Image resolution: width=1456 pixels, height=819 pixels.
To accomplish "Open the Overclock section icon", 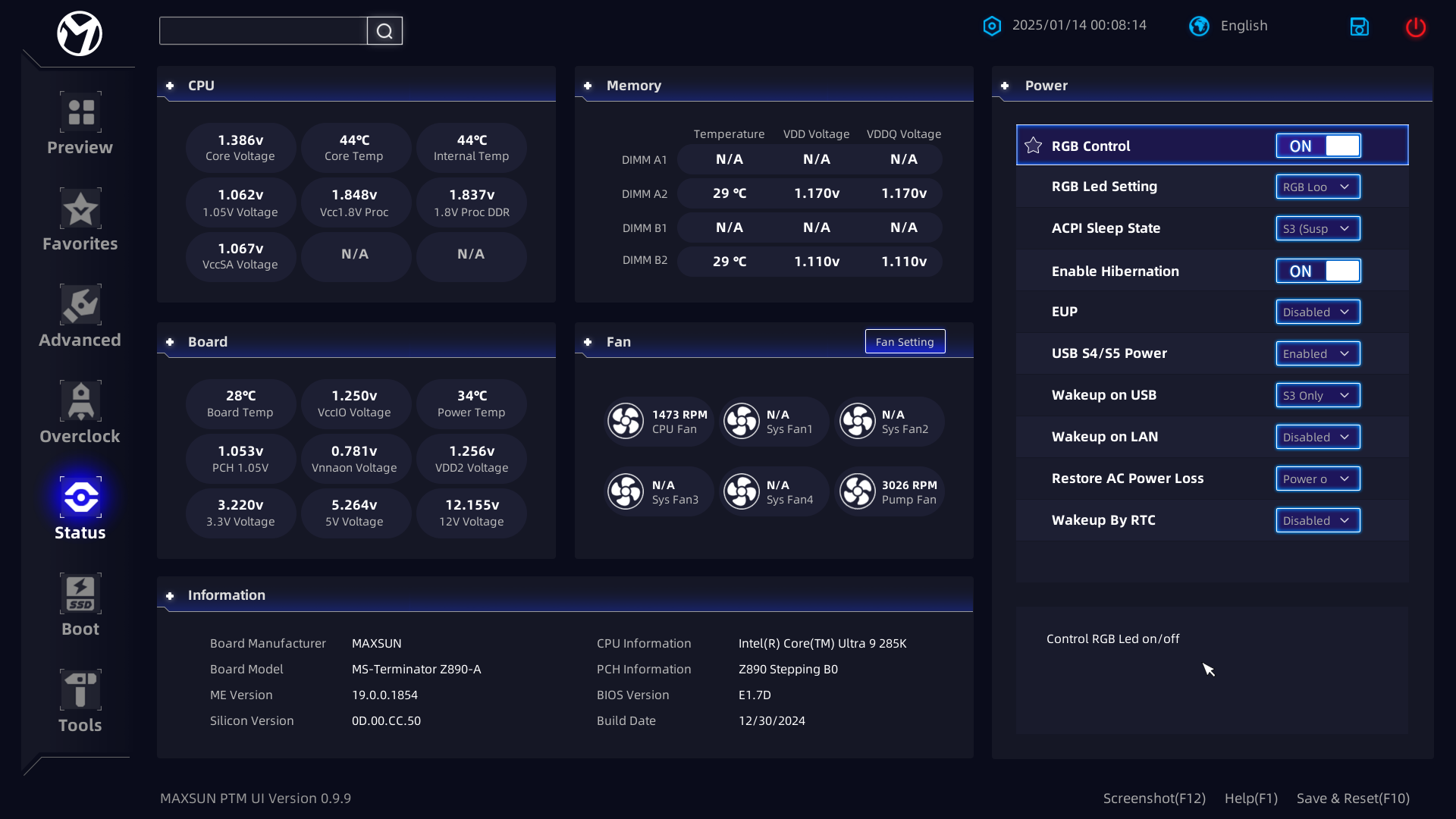I will point(80,402).
